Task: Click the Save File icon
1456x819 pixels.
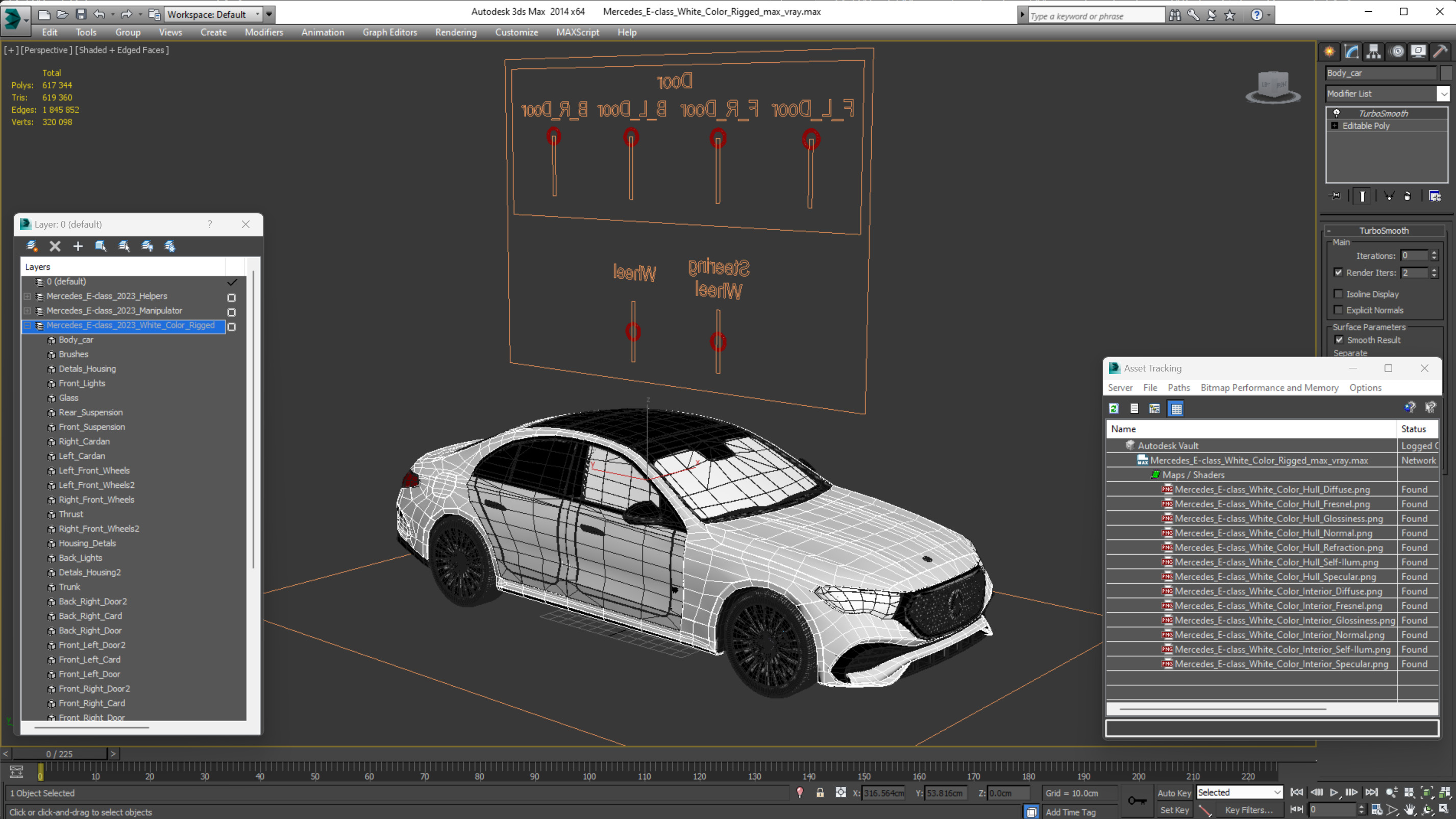Action: (81, 14)
